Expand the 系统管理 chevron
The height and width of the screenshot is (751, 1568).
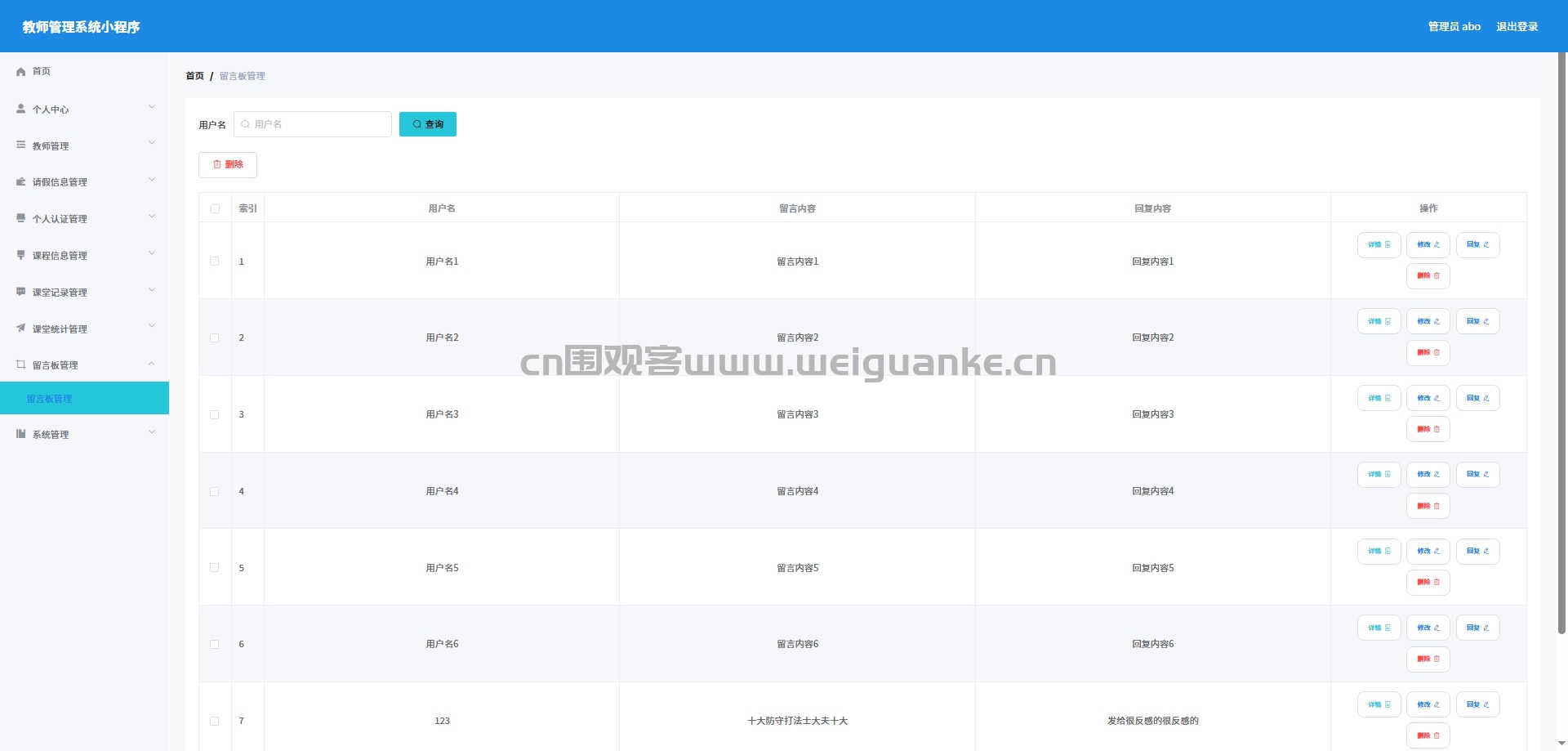152,432
